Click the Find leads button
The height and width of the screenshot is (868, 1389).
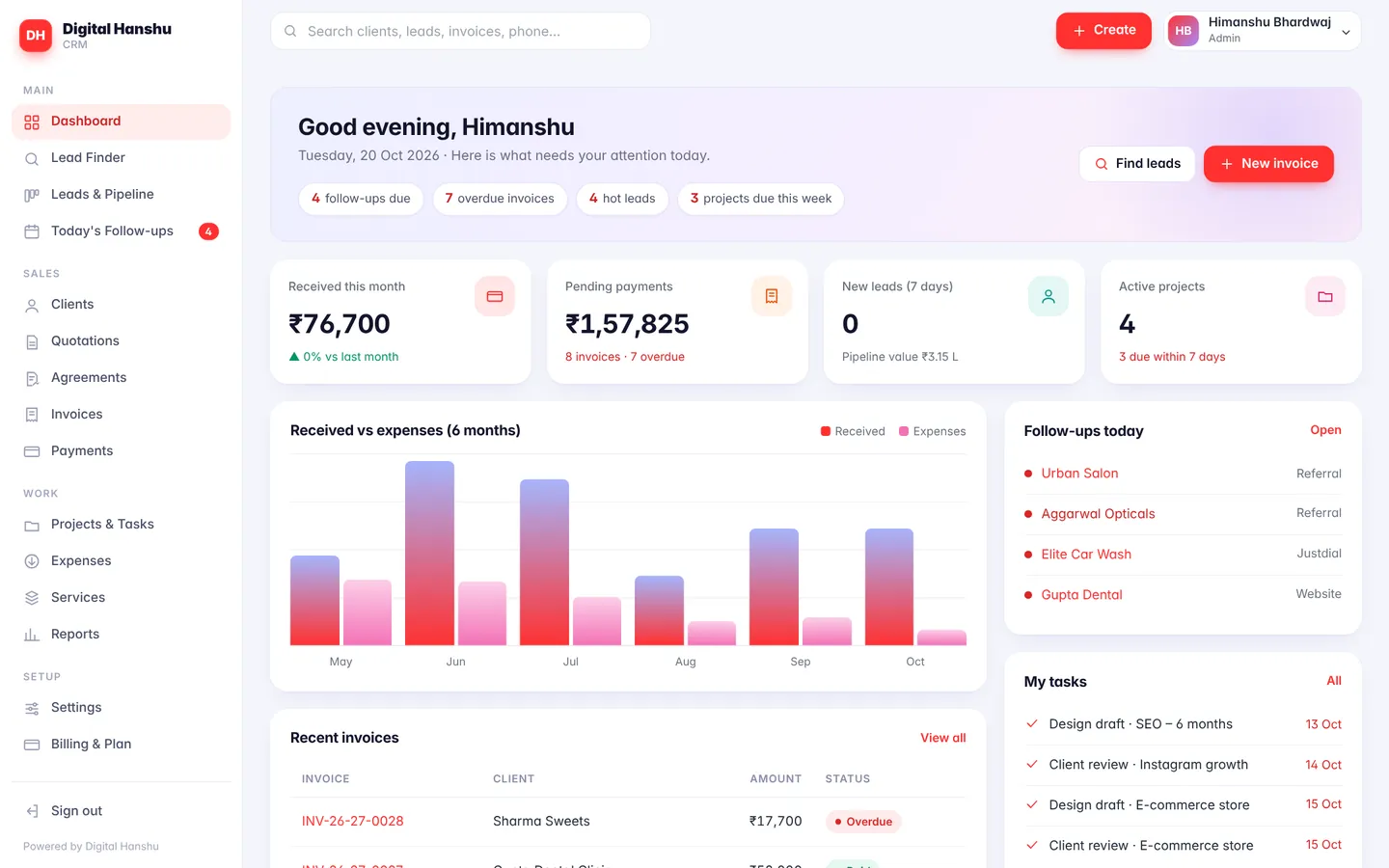(x=1137, y=164)
